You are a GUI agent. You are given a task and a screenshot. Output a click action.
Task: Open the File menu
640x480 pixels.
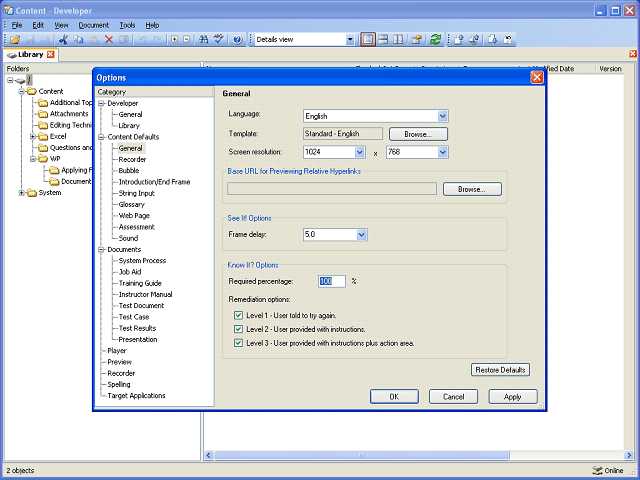click(17, 25)
